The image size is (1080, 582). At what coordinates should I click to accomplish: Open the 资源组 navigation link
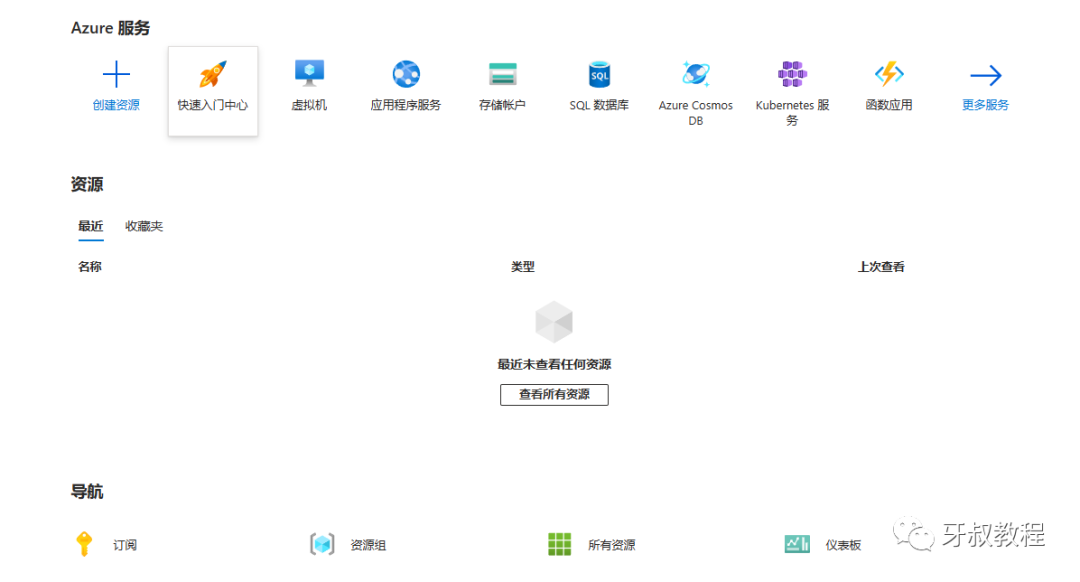[368, 545]
